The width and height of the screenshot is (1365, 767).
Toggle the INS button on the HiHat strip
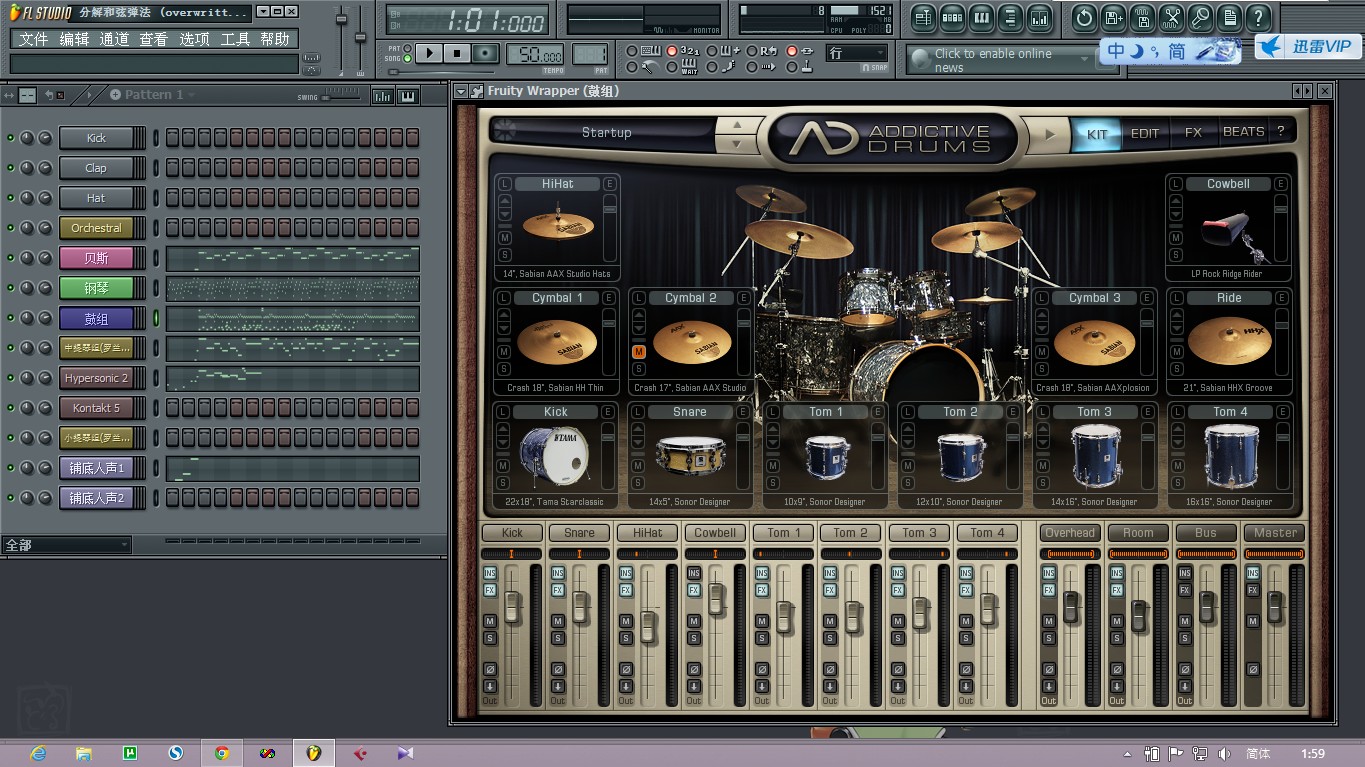tap(626, 573)
